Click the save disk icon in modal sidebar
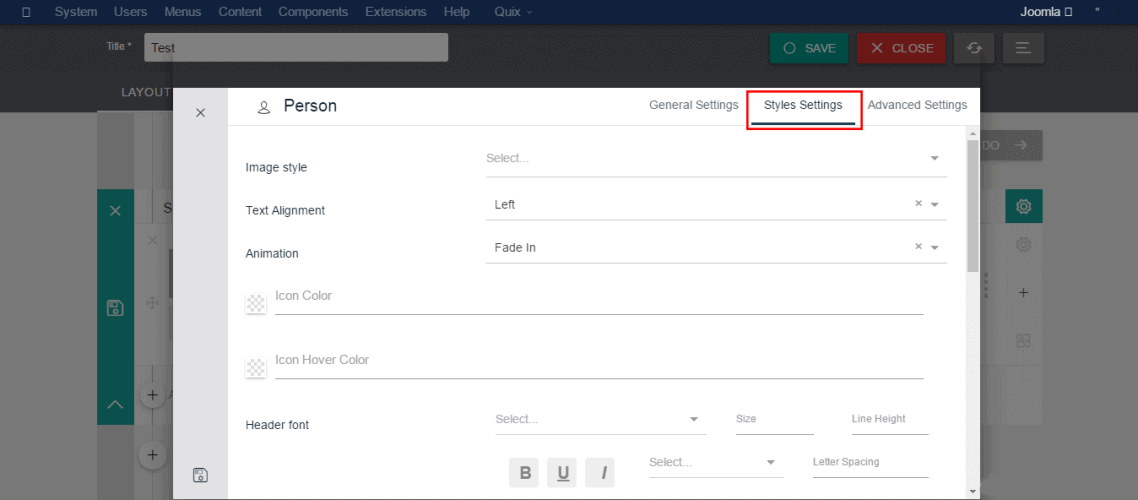Image resolution: width=1138 pixels, height=500 pixels. (200, 475)
